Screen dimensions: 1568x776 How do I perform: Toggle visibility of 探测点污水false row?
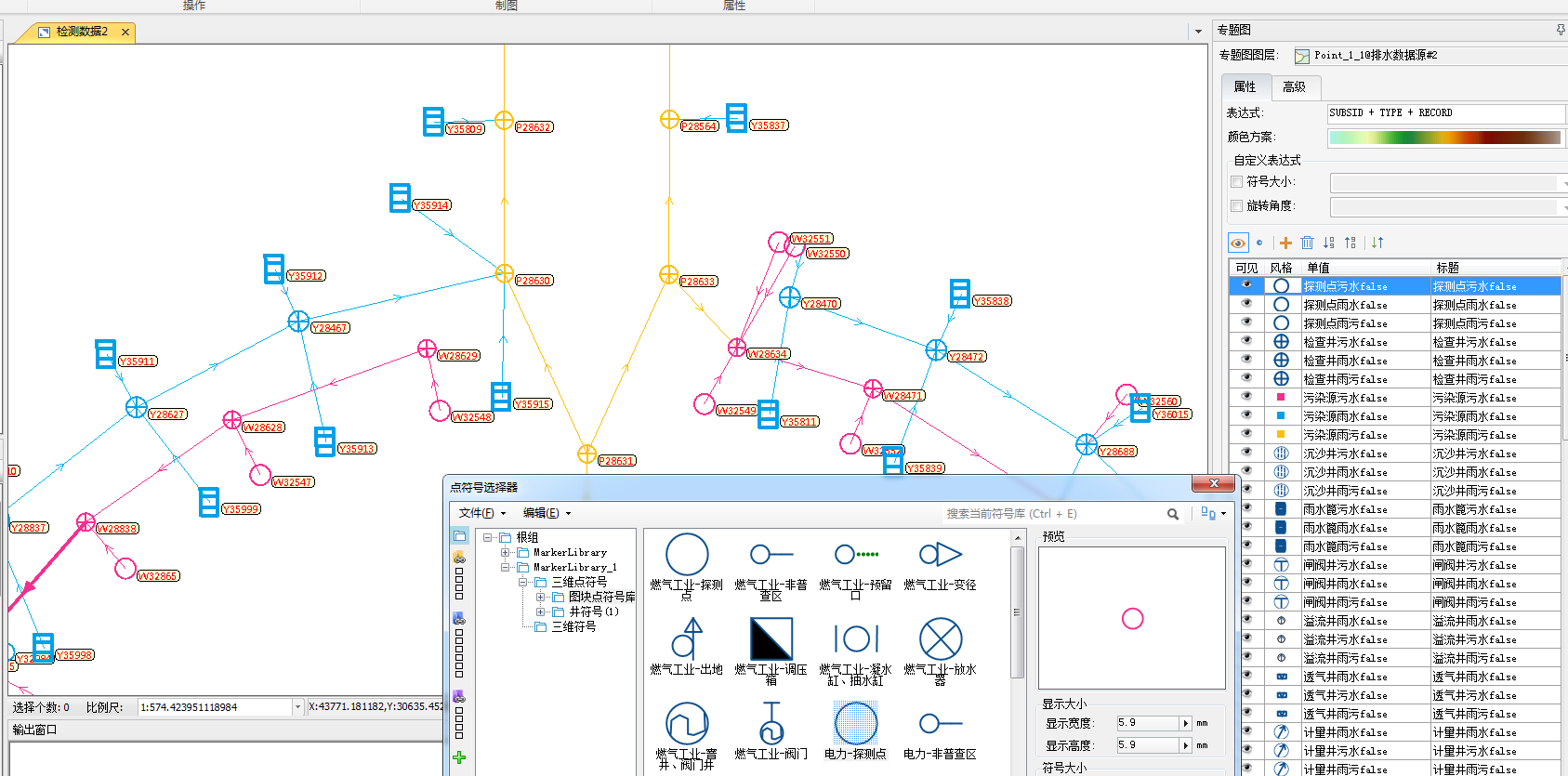click(x=1246, y=285)
